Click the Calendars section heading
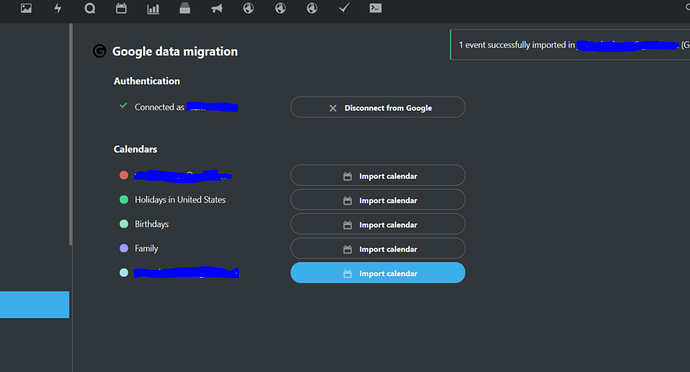Viewport: 690px width, 372px height. 136,149
